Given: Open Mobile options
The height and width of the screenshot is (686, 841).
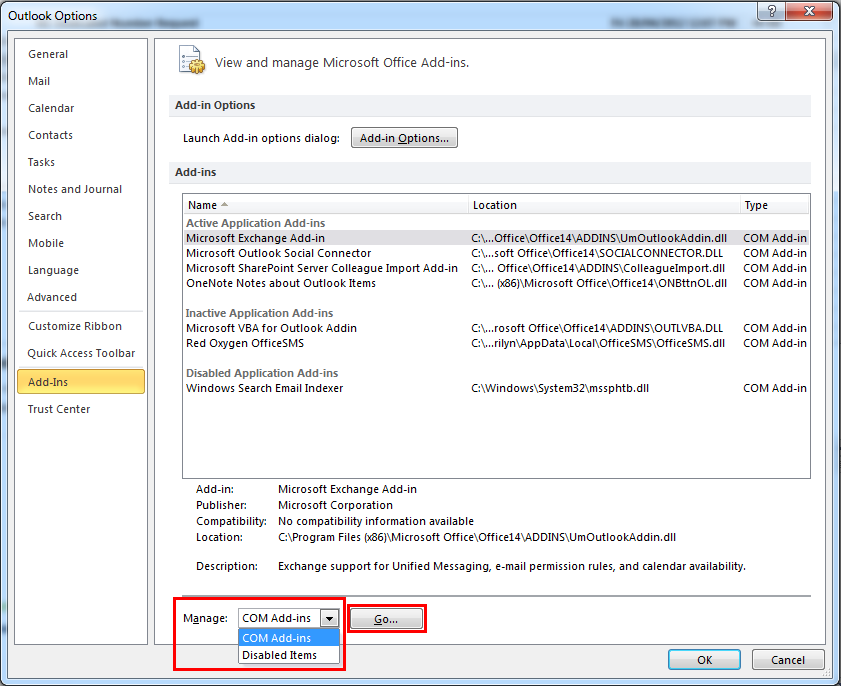Looking at the screenshot, I should tap(46, 243).
